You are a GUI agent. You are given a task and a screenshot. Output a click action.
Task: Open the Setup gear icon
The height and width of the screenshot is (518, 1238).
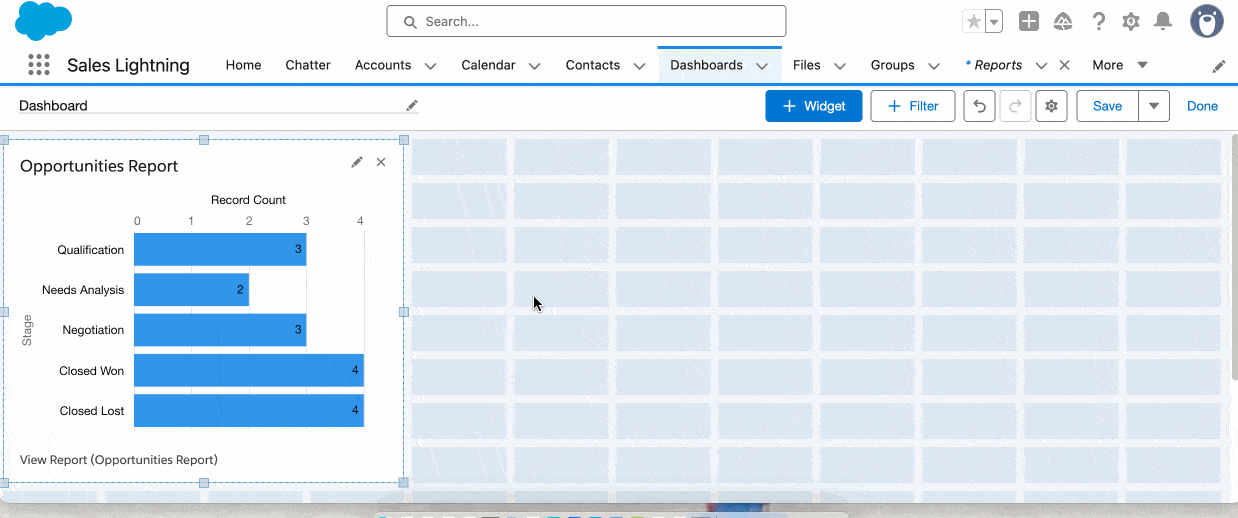click(1131, 21)
